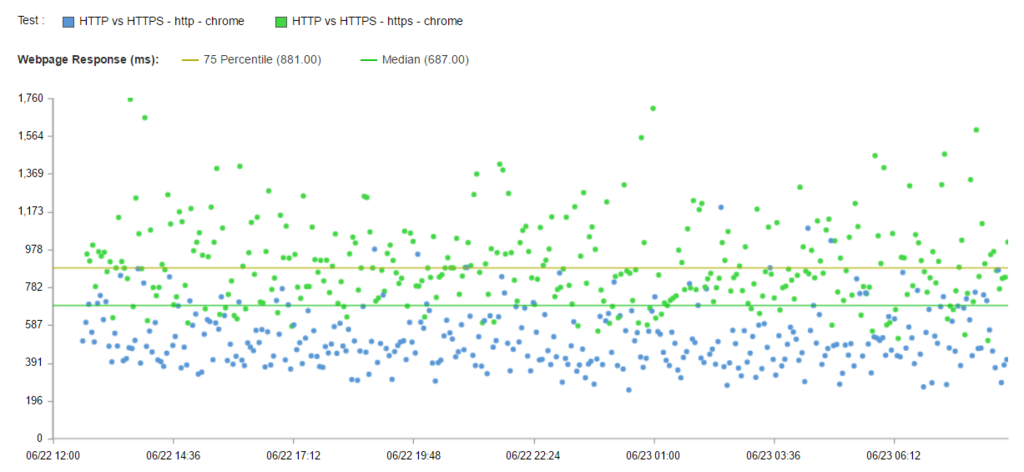Image resolution: width=1024 pixels, height=472 pixels.
Task: Select 'HTTP vs HTTPS - https - chrome' legend label
Action: (377, 22)
